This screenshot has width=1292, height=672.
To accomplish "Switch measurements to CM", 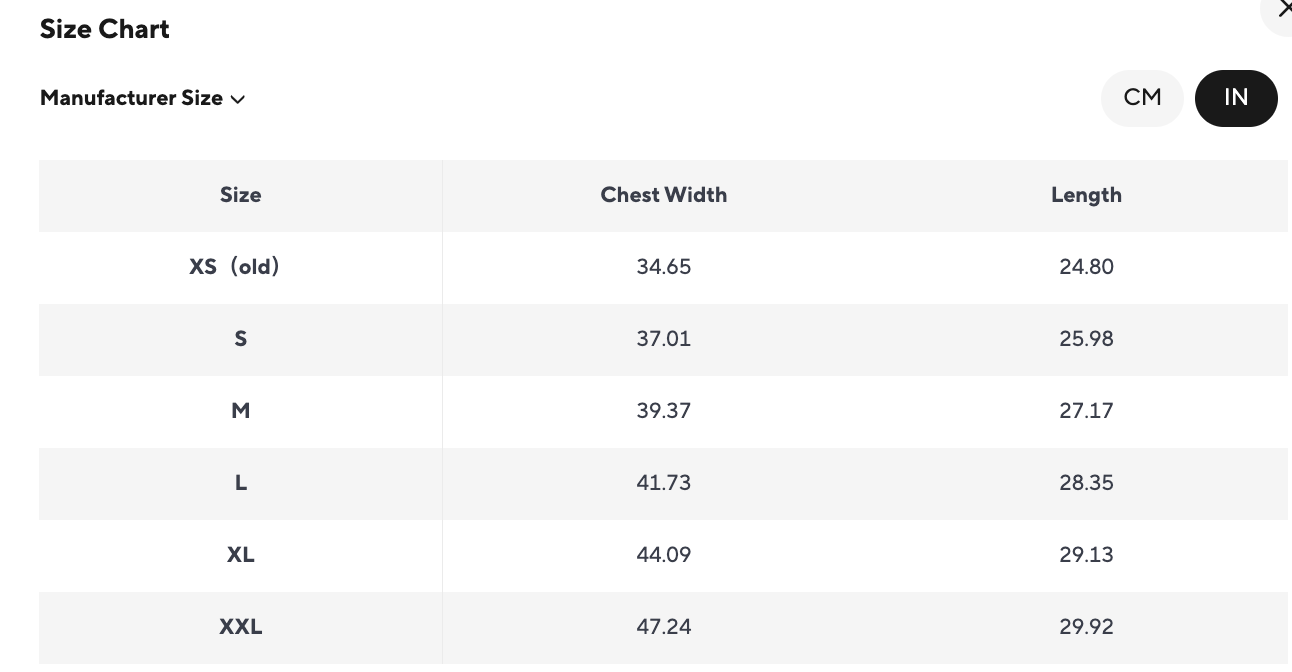I will (1142, 98).
